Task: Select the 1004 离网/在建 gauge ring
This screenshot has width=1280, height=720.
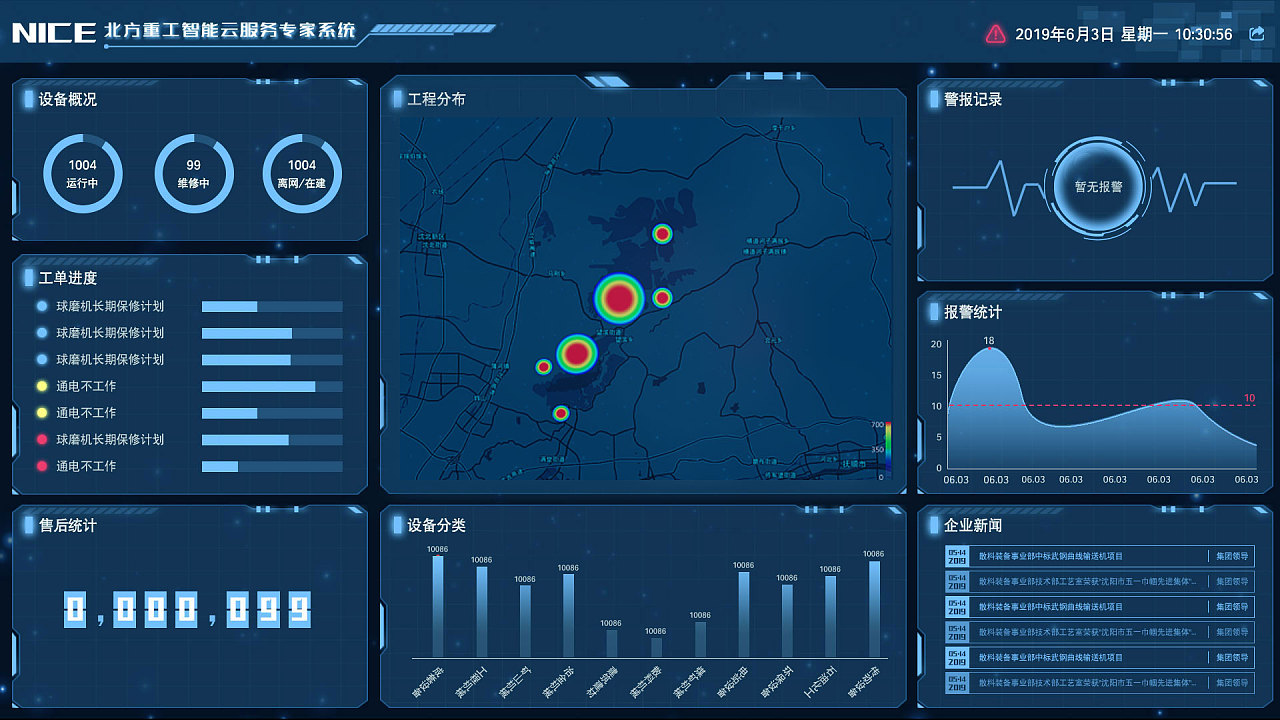Action: 302,174
